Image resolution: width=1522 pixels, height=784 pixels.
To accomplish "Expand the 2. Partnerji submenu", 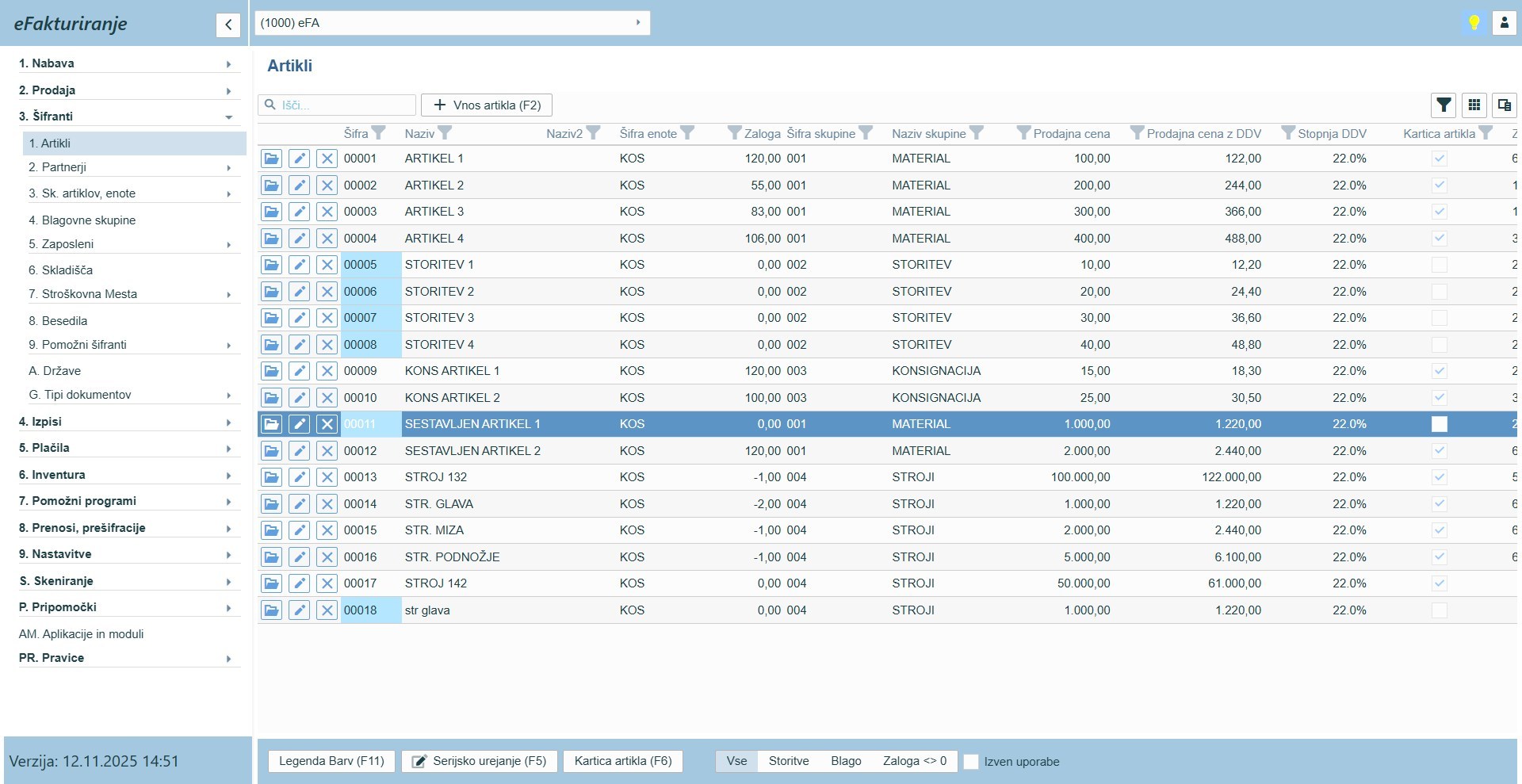I will tap(131, 167).
